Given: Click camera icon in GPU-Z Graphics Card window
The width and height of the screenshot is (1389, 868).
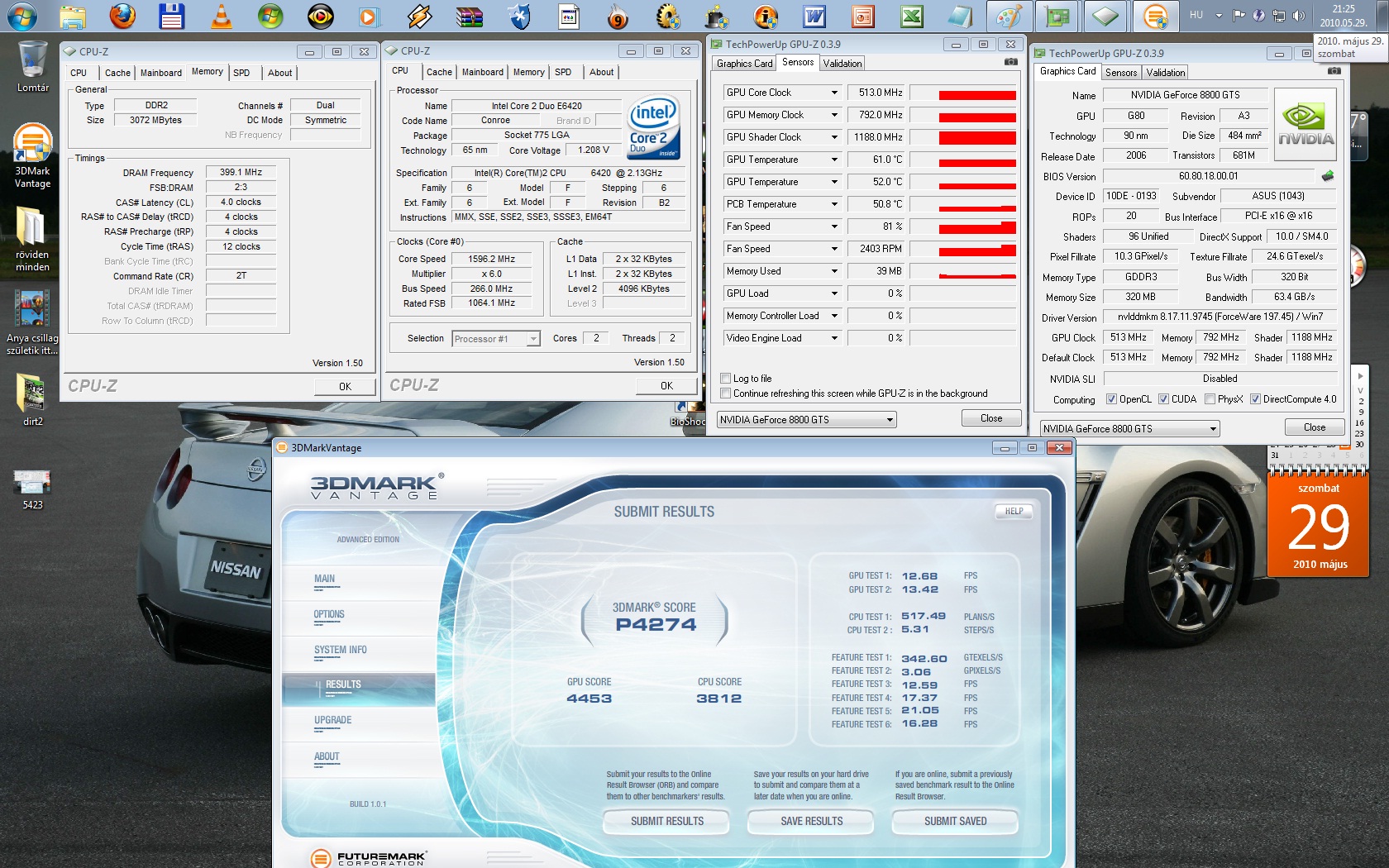Looking at the screenshot, I should 1334,71.
